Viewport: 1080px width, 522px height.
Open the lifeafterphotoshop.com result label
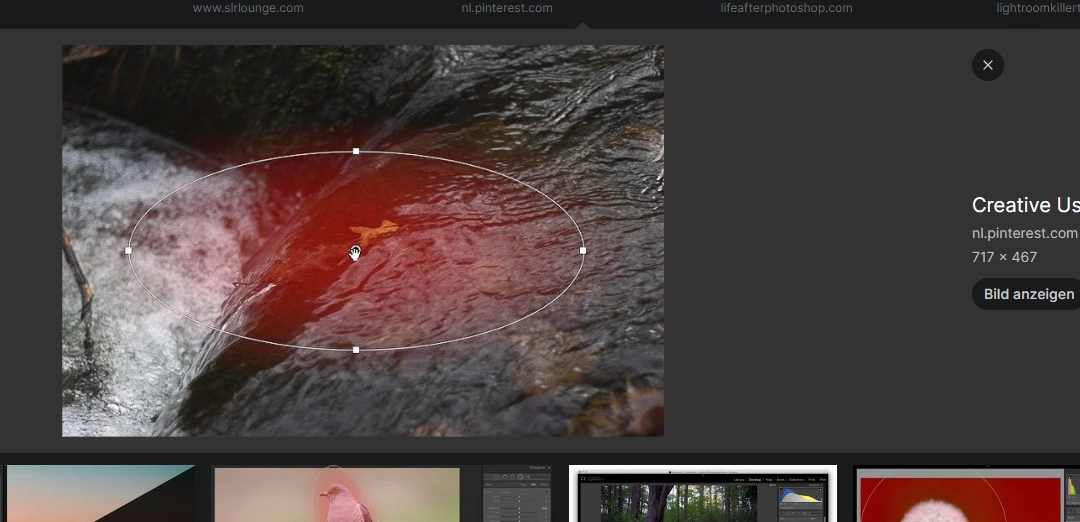(787, 8)
